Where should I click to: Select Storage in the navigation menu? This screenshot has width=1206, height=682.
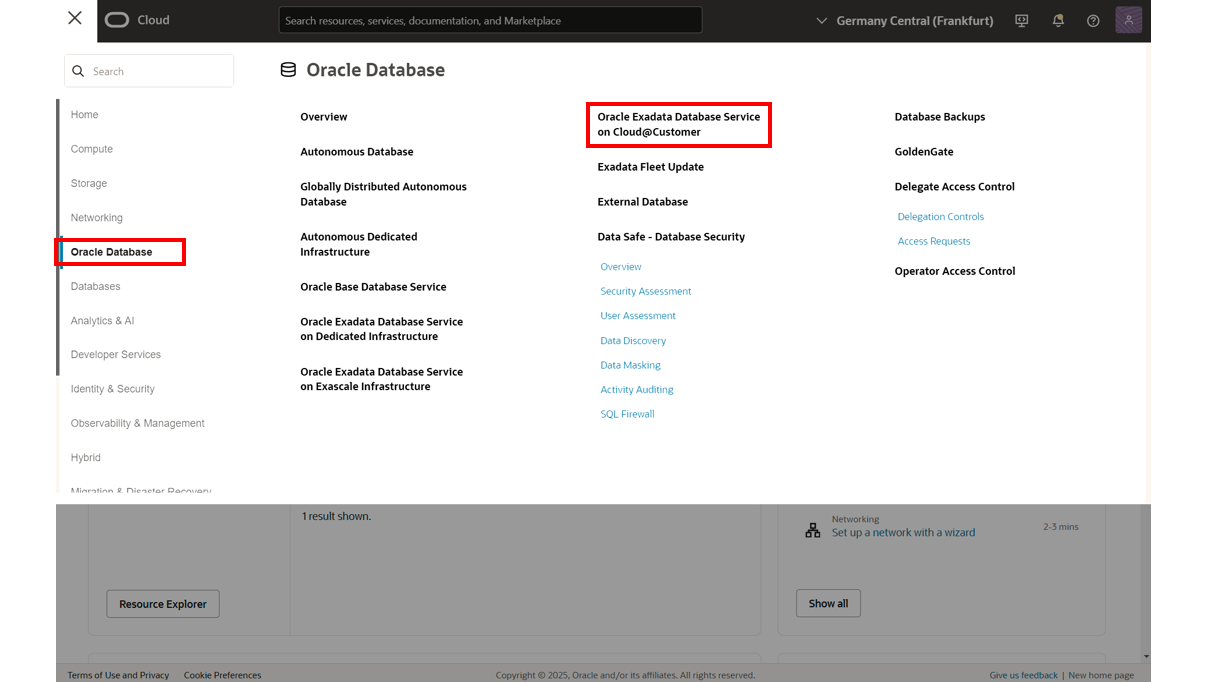pyautogui.click(x=89, y=183)
